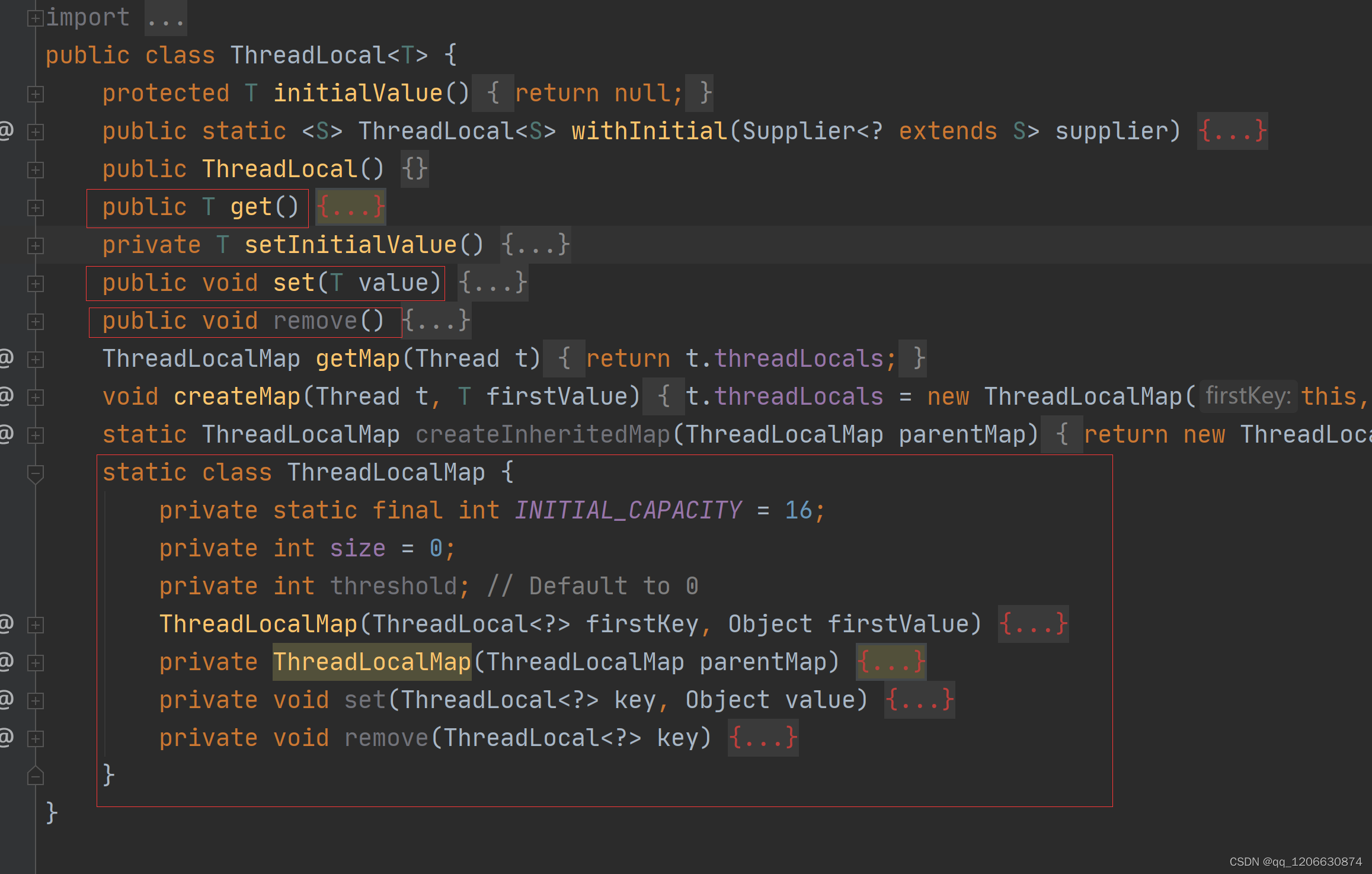Expand folded body {...} of get()
The height and width of the screenshot is (874, 1372).
[351, 207]
